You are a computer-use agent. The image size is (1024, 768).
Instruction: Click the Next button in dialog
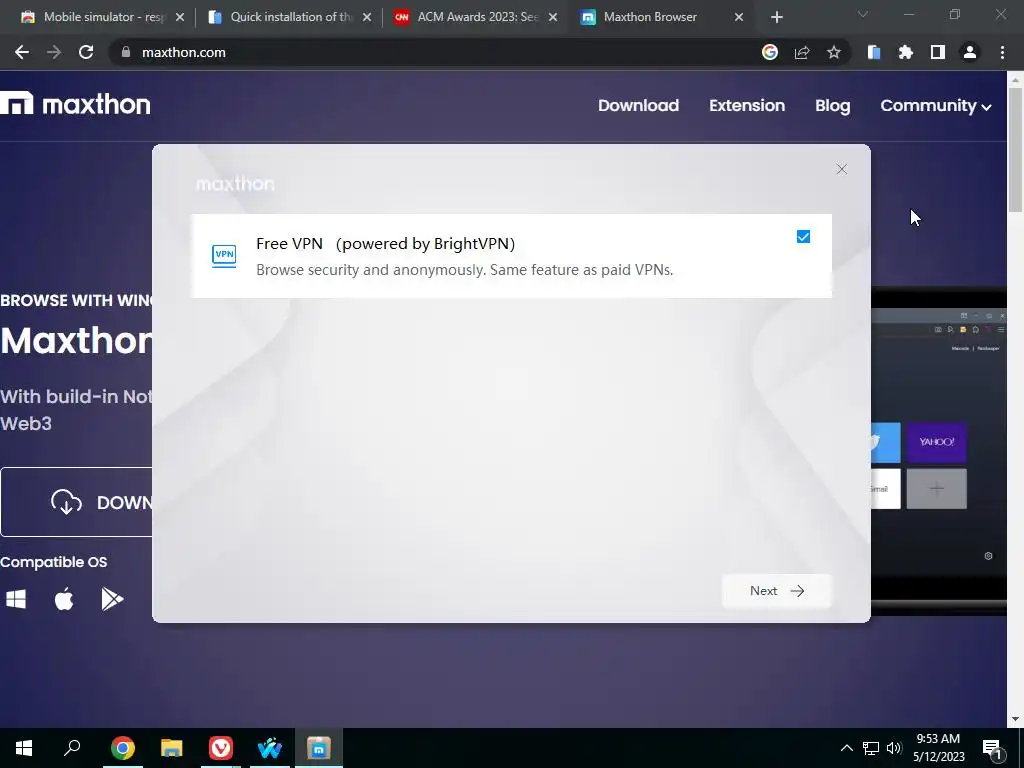click(x=776, y=591)
